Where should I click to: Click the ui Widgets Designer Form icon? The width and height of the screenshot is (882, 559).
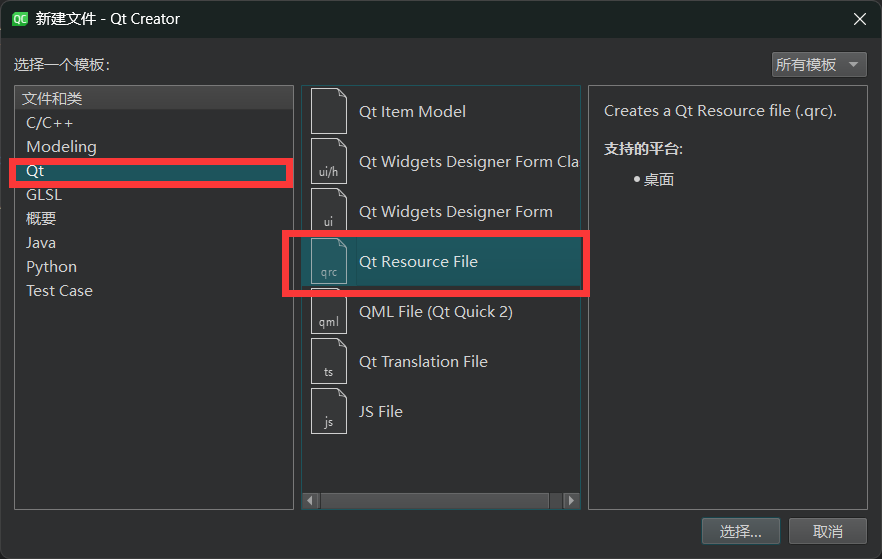pos(329,211)
